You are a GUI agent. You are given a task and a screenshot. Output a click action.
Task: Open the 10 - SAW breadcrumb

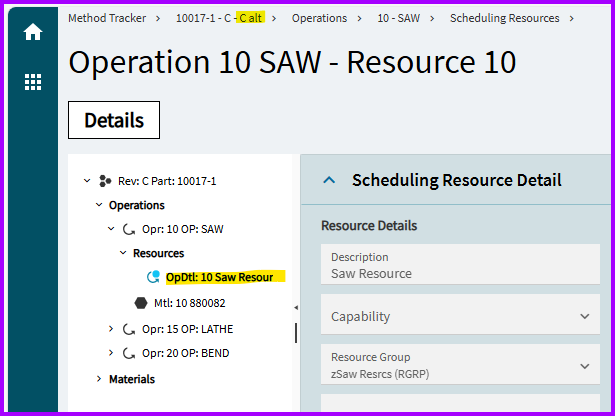(x=398, y=18)
